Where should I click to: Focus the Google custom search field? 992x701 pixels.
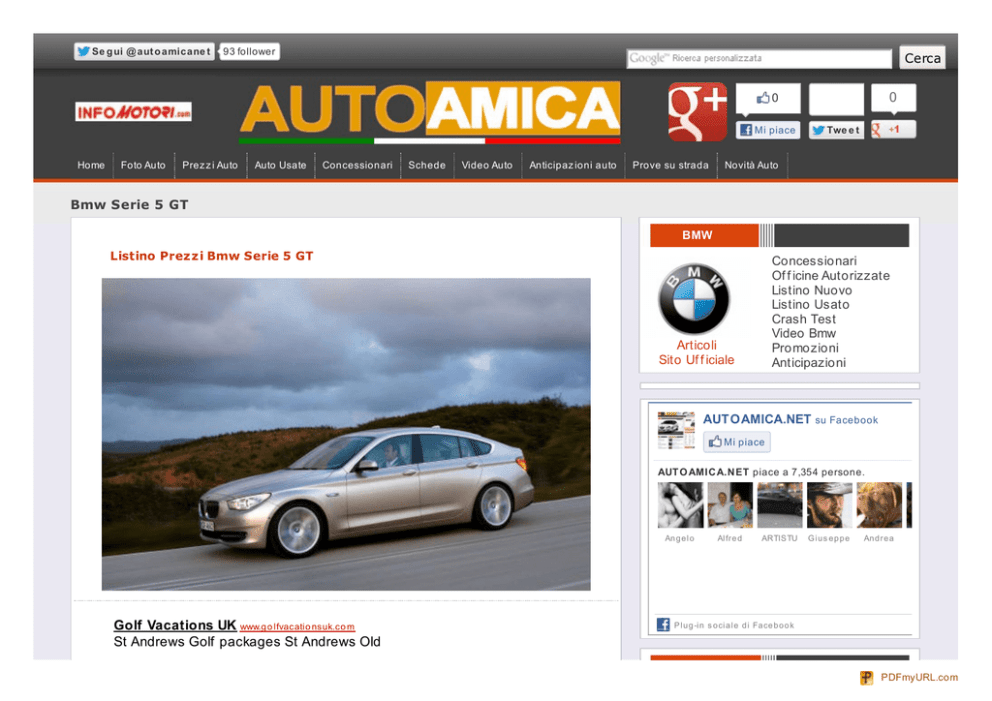(759, 58)
